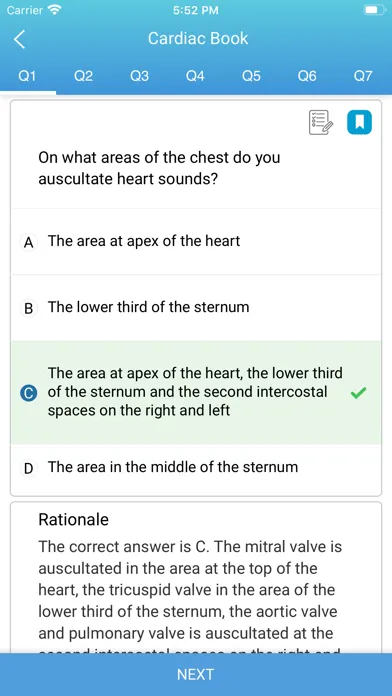Select the filled C answer circle
Viewport: 392px width, 696px height.
28,393
